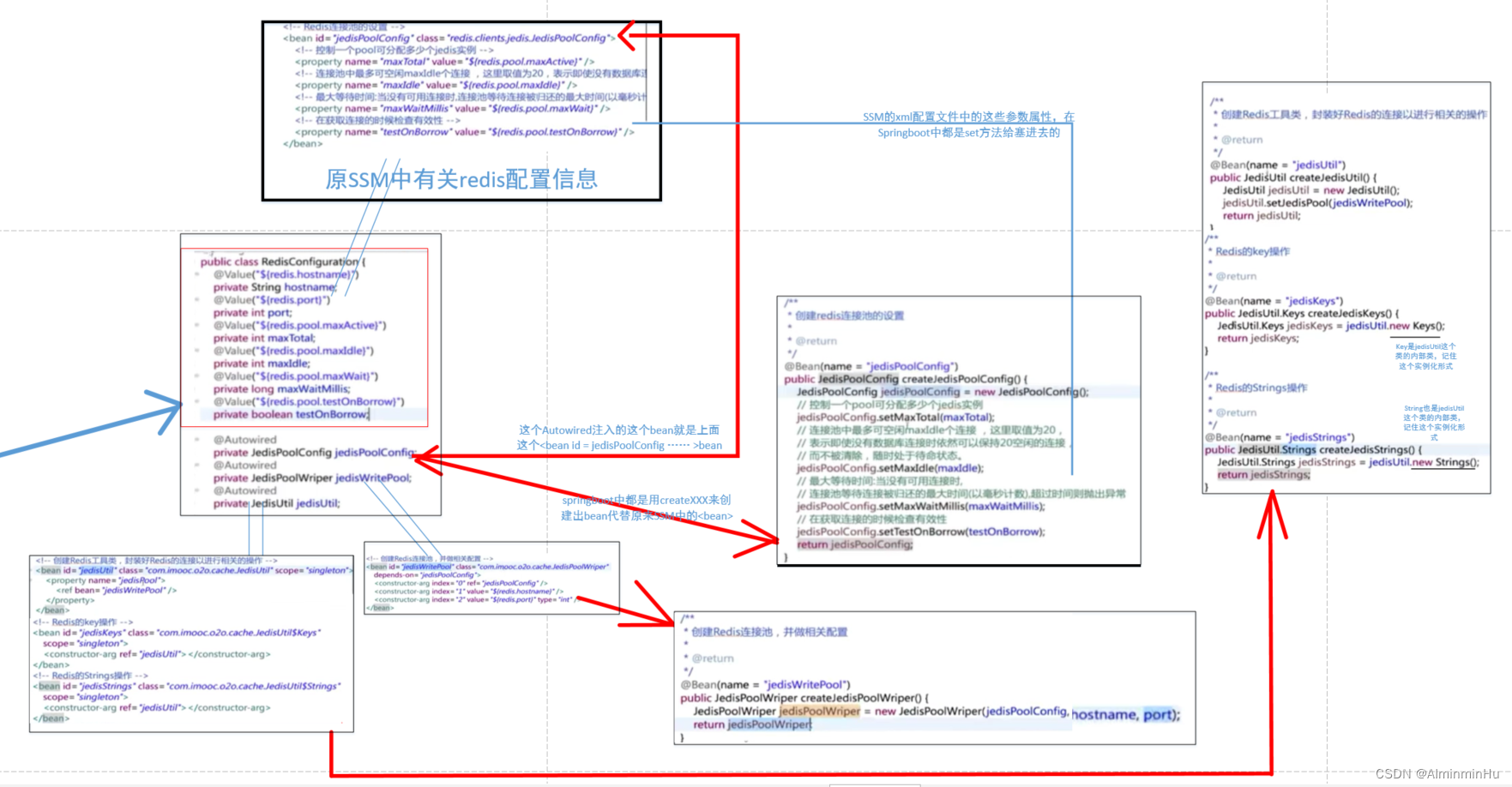
Task: Click the comment "Redis的Strings操作" in Java panel
Action: point(1261,387)
